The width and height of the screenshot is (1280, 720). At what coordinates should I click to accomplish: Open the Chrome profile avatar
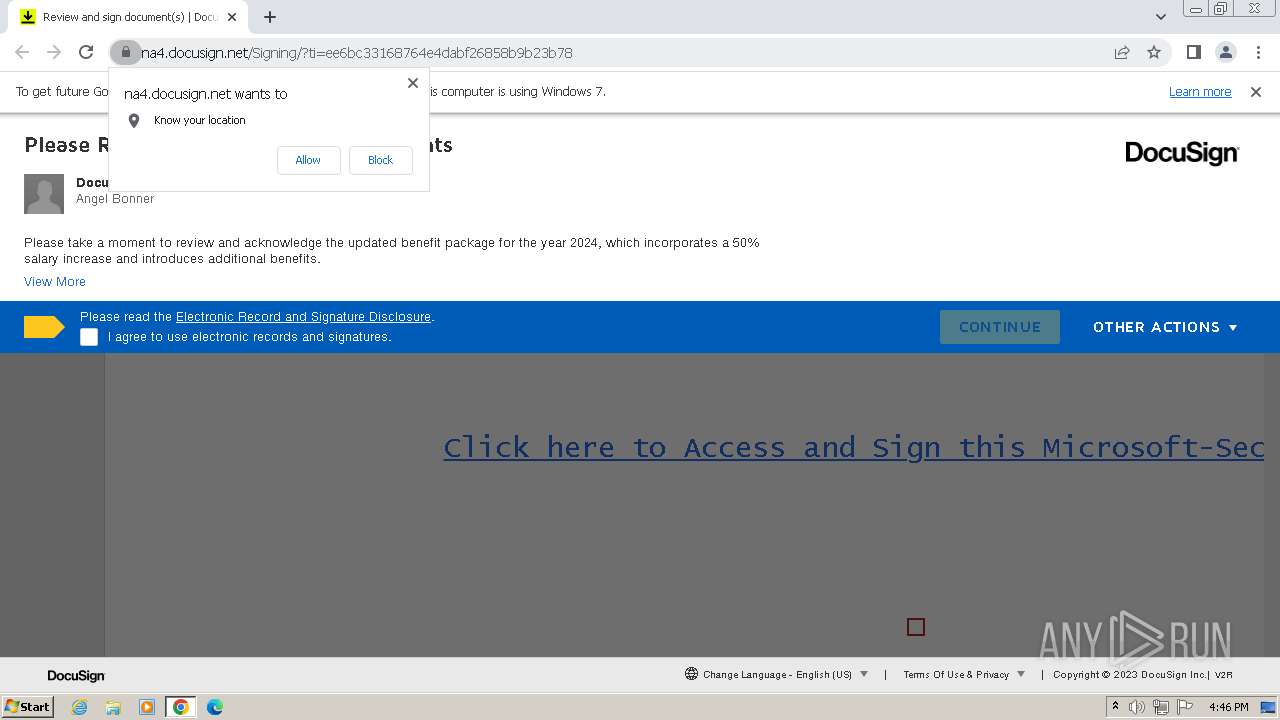[1225, 52]
